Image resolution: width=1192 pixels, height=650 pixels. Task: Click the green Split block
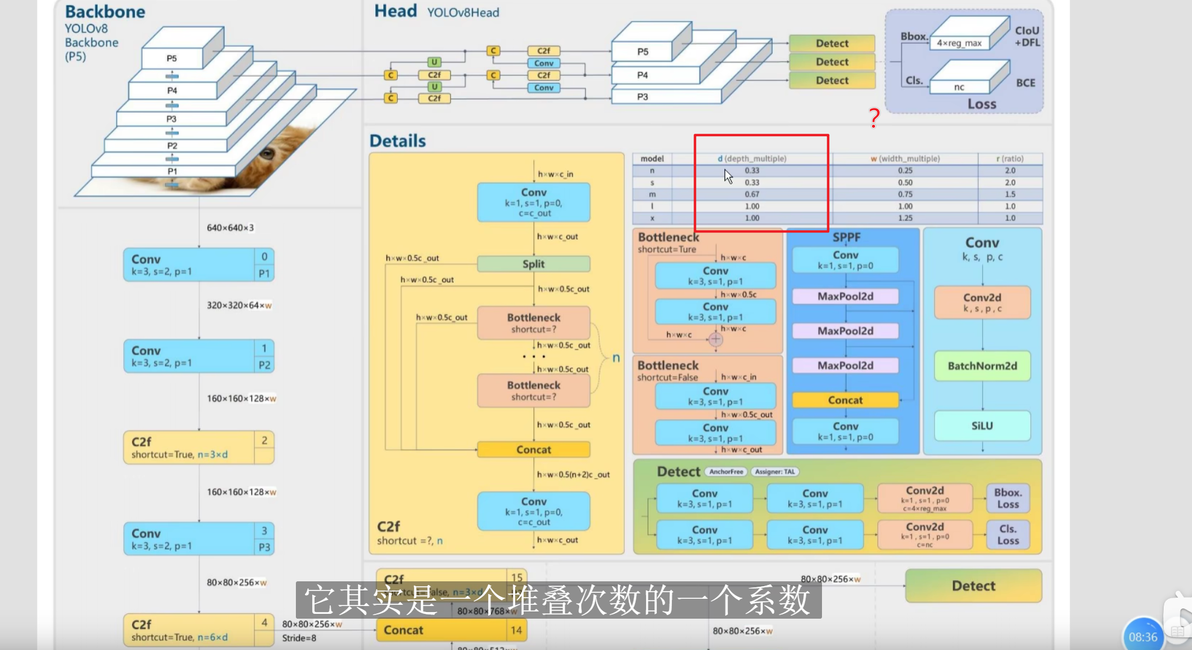(534, 264)
